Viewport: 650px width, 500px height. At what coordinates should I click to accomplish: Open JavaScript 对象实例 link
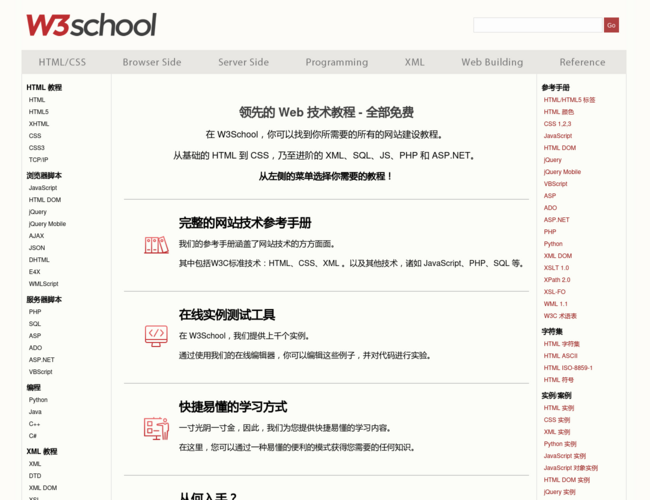tap(570, 468)
